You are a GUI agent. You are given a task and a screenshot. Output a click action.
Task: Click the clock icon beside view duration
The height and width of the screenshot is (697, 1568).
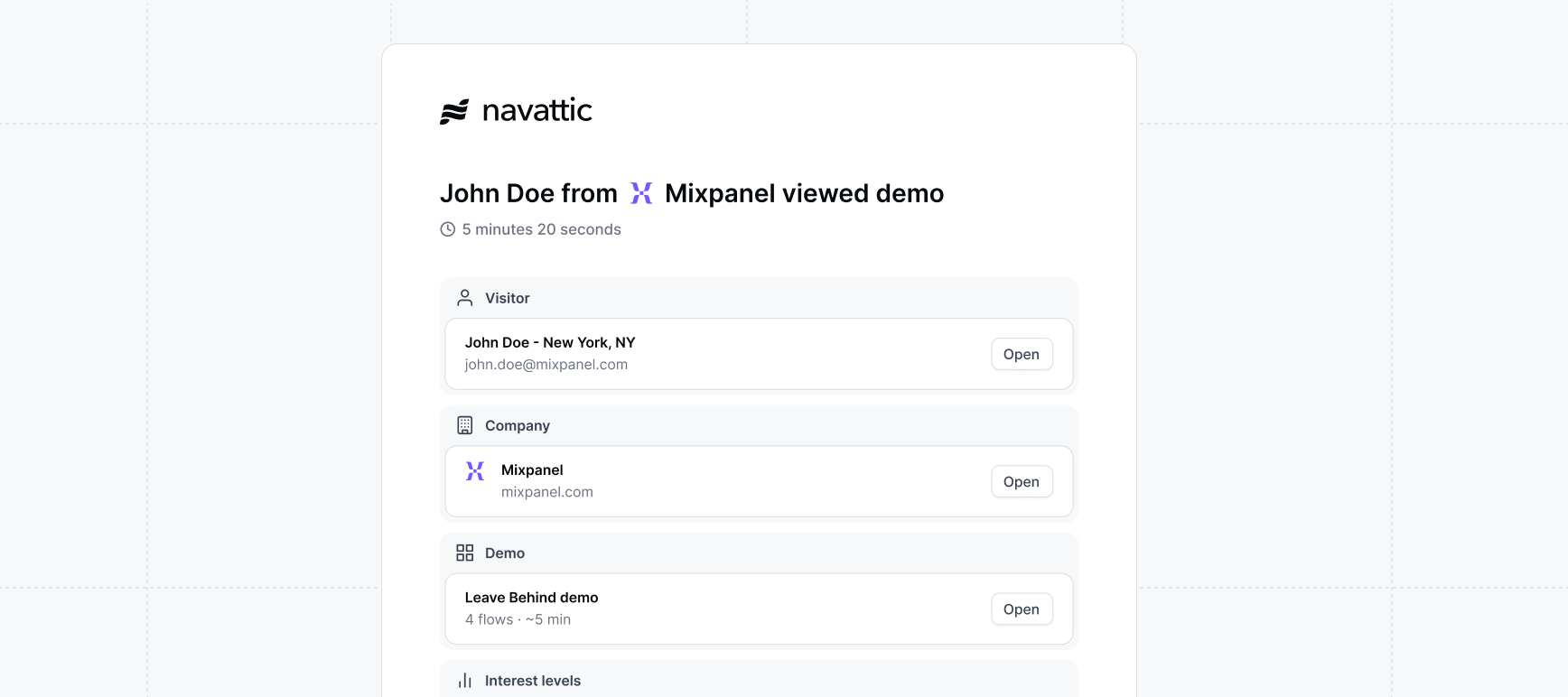tap(447, 229)
